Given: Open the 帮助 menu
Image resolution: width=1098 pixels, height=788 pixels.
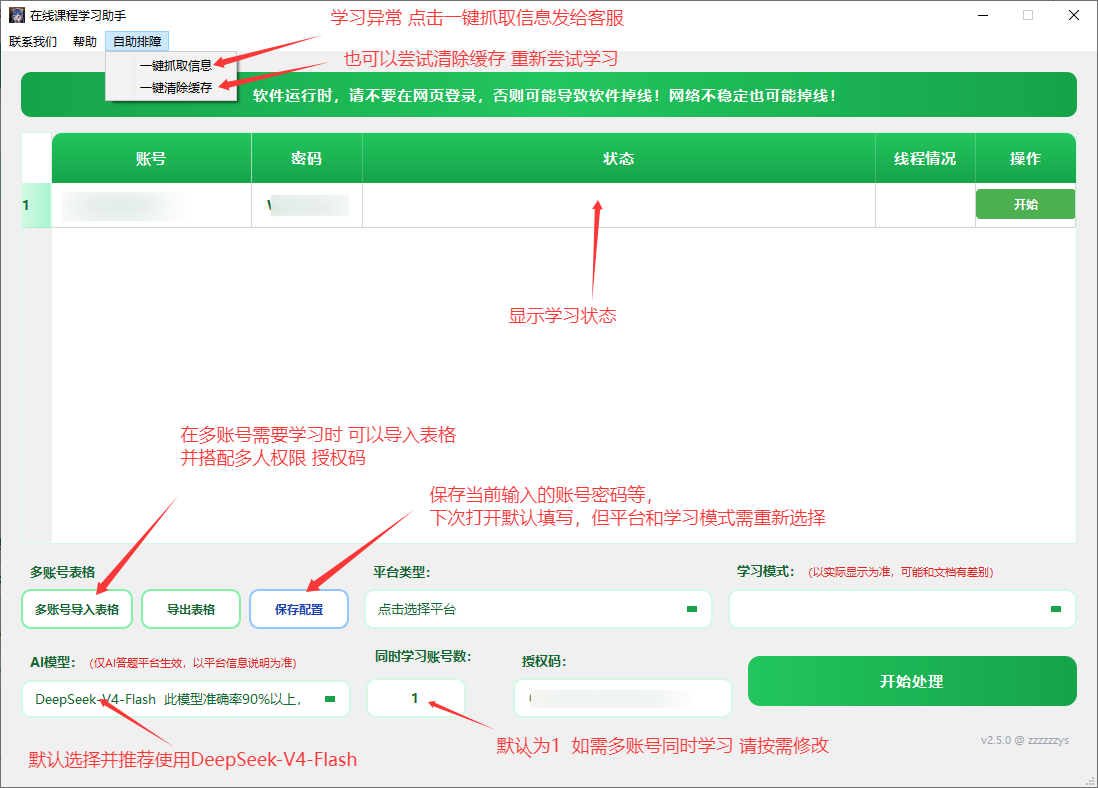Looking at the screenshot, I should point(85,41).
